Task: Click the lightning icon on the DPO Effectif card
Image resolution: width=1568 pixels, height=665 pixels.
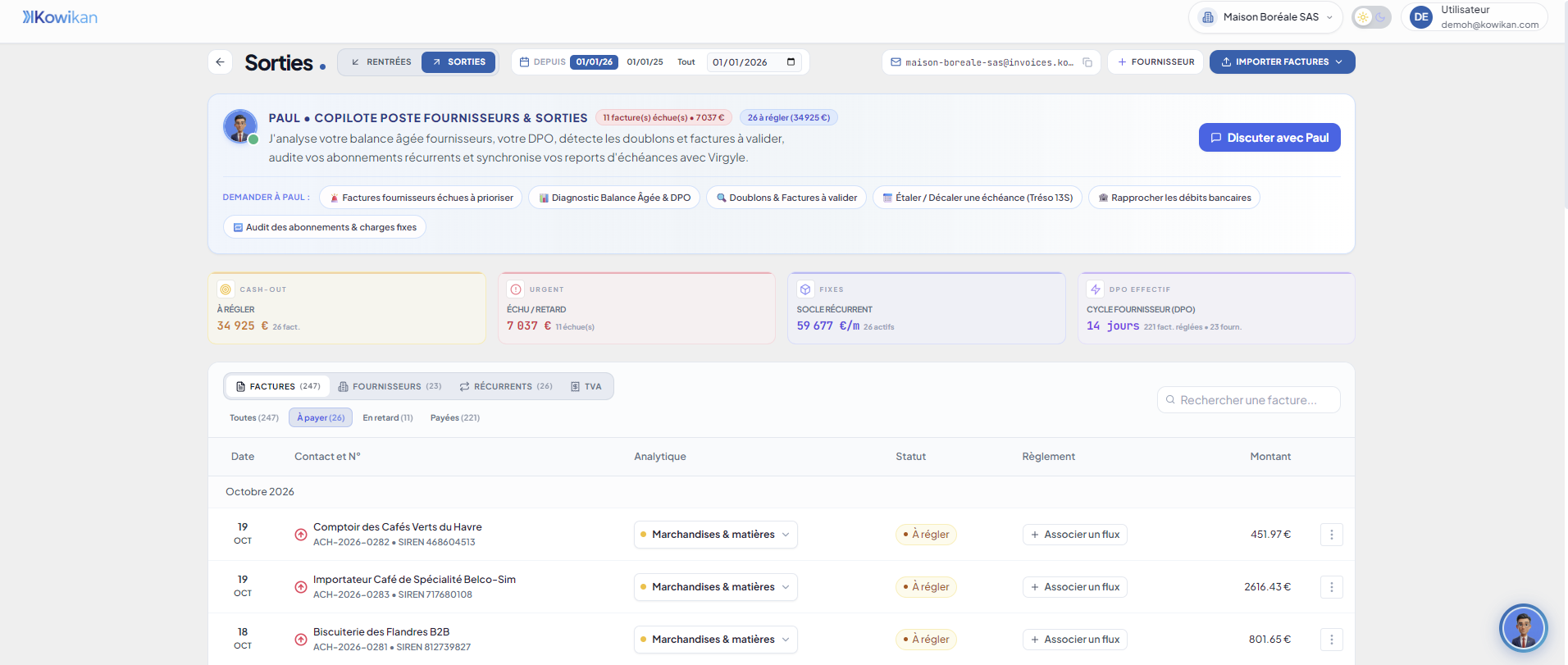Action: pos(1095,289)
